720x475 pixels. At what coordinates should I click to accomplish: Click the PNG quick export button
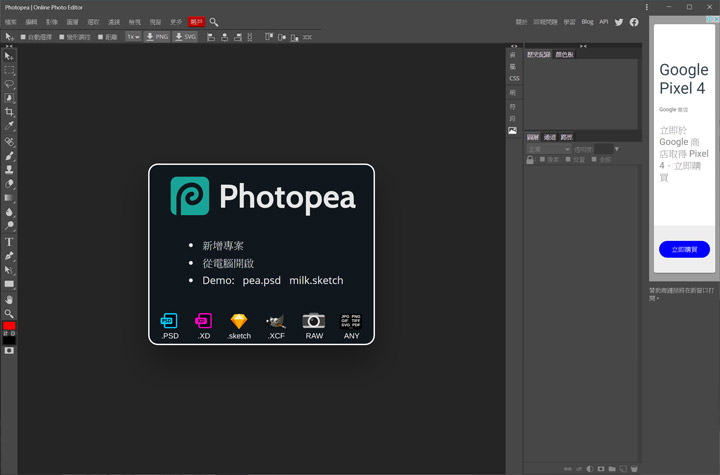pyautogui.click(x=157, y=37)
